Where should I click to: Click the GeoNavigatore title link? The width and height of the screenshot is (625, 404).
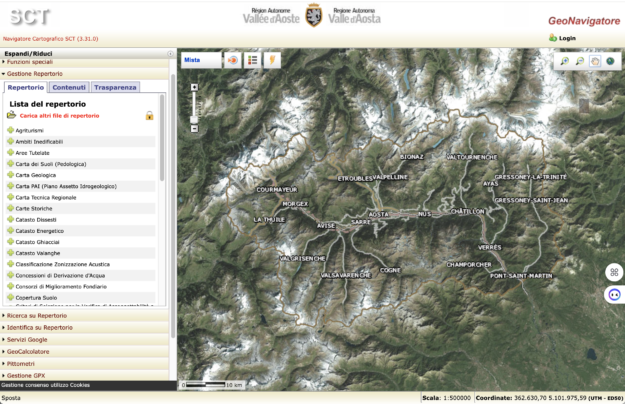(584, 21)
